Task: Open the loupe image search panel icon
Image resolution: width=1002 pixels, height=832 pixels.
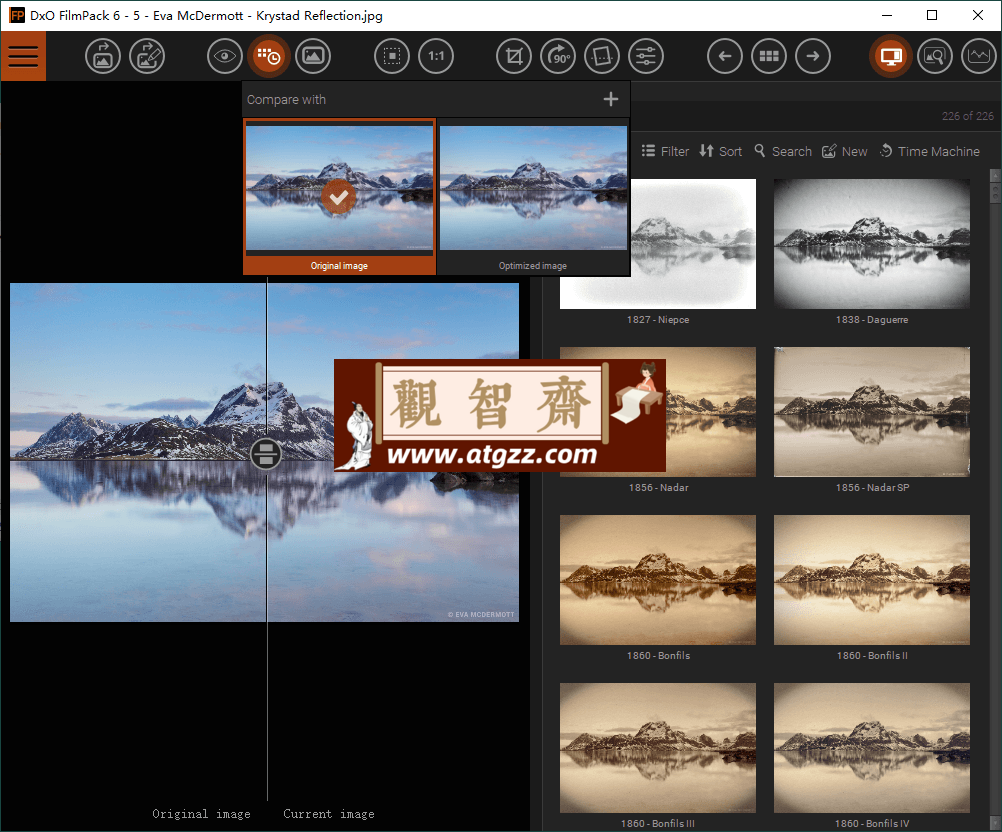Action: 935,56
